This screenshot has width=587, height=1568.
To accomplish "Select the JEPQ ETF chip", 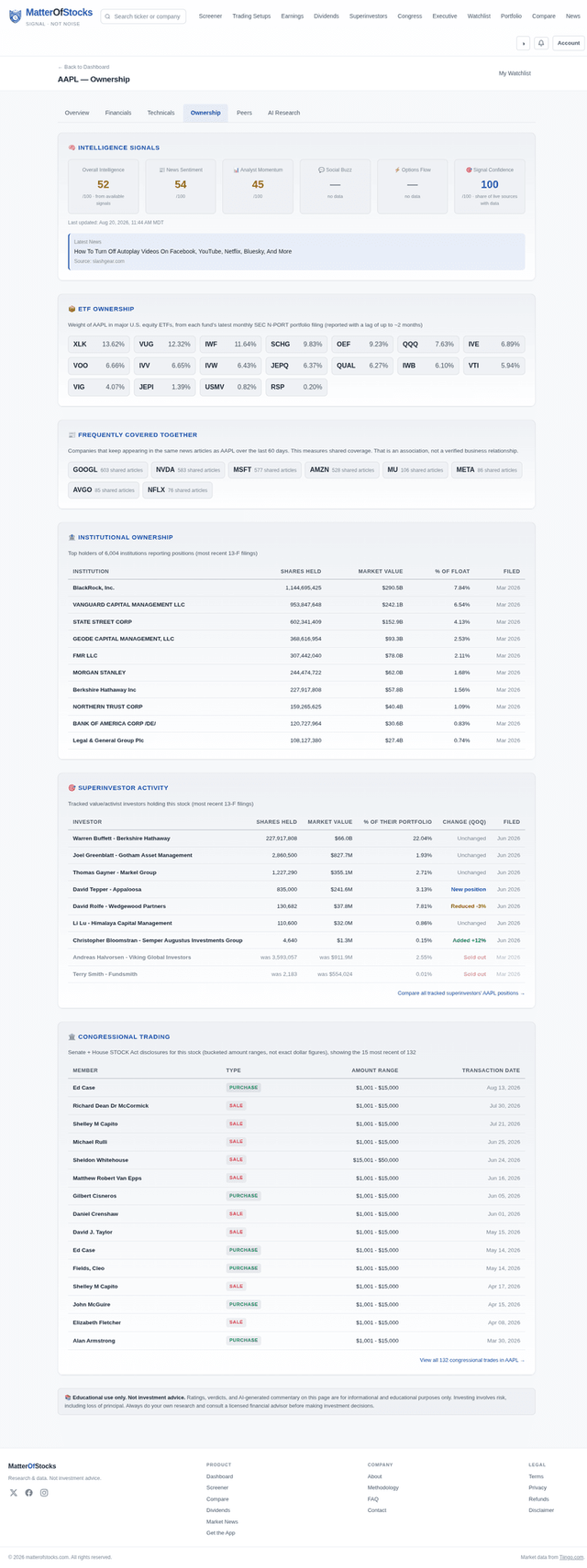I will click(296, 366).
